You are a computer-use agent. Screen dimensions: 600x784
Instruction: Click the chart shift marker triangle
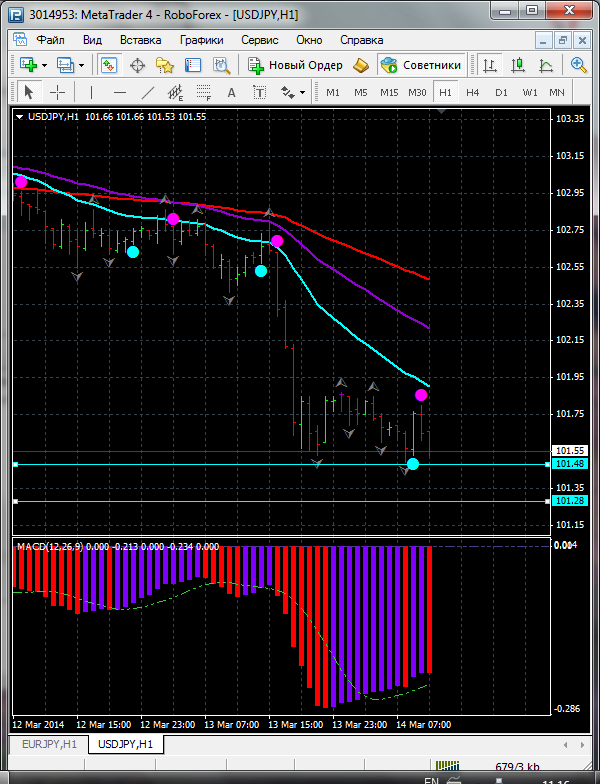[x=441, y=112]
